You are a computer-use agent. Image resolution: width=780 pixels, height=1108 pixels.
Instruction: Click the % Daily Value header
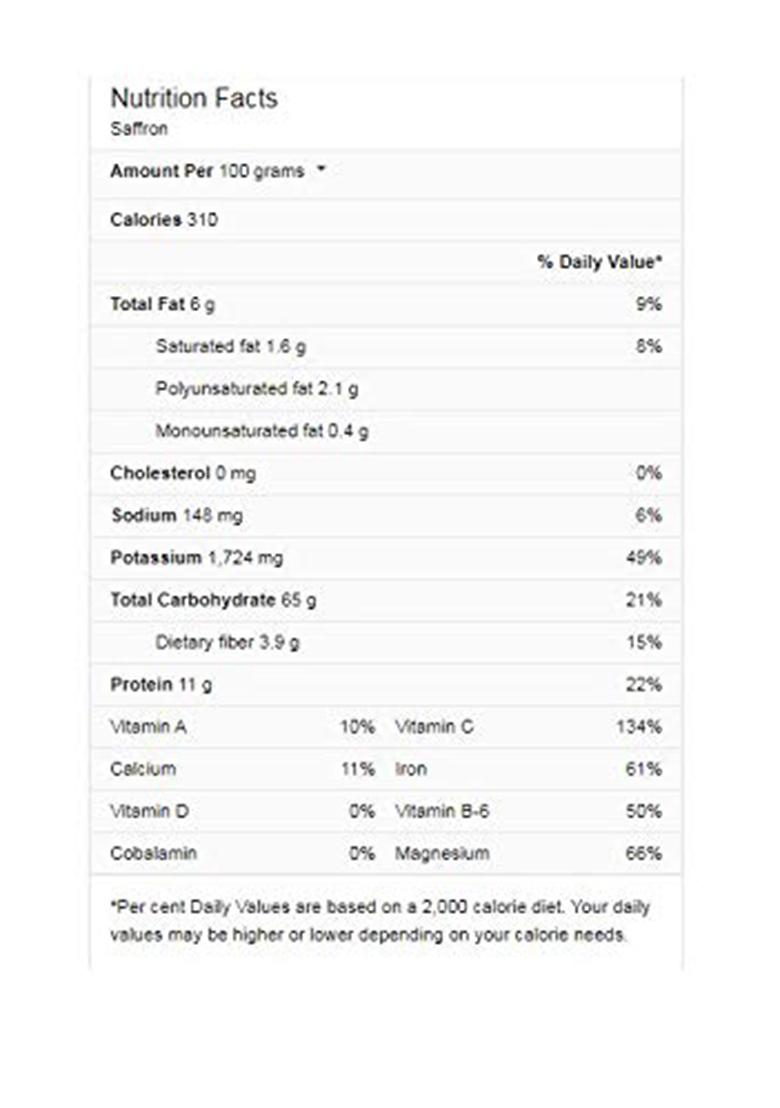tap(599, 262)
